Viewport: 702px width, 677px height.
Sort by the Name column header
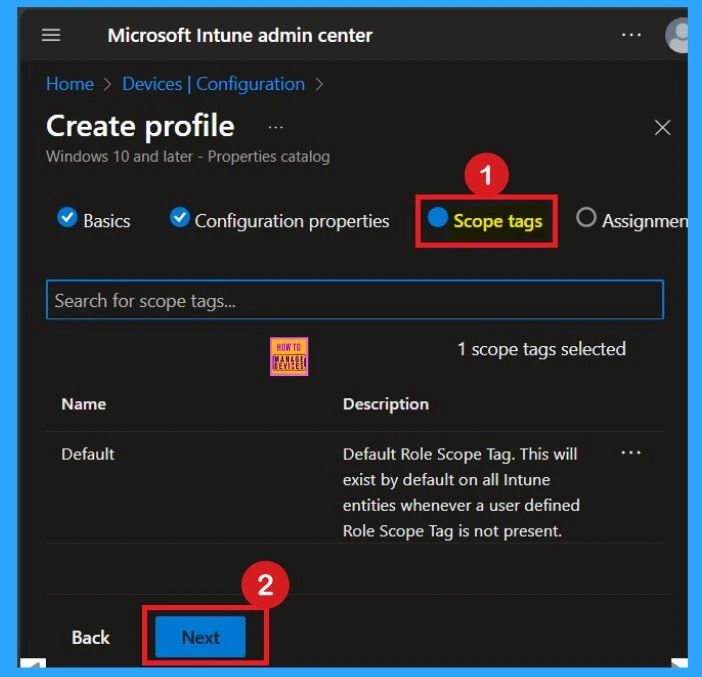pyautogui.click(x=84, y=404)
